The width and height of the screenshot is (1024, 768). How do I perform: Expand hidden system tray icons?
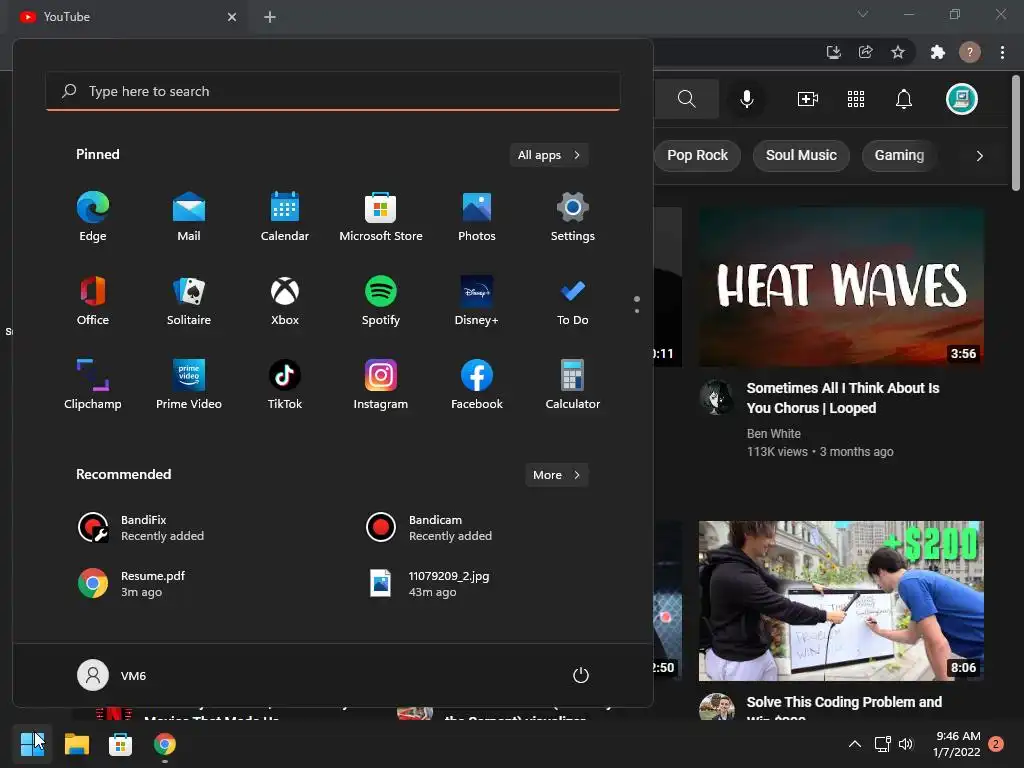click(854, 744)
